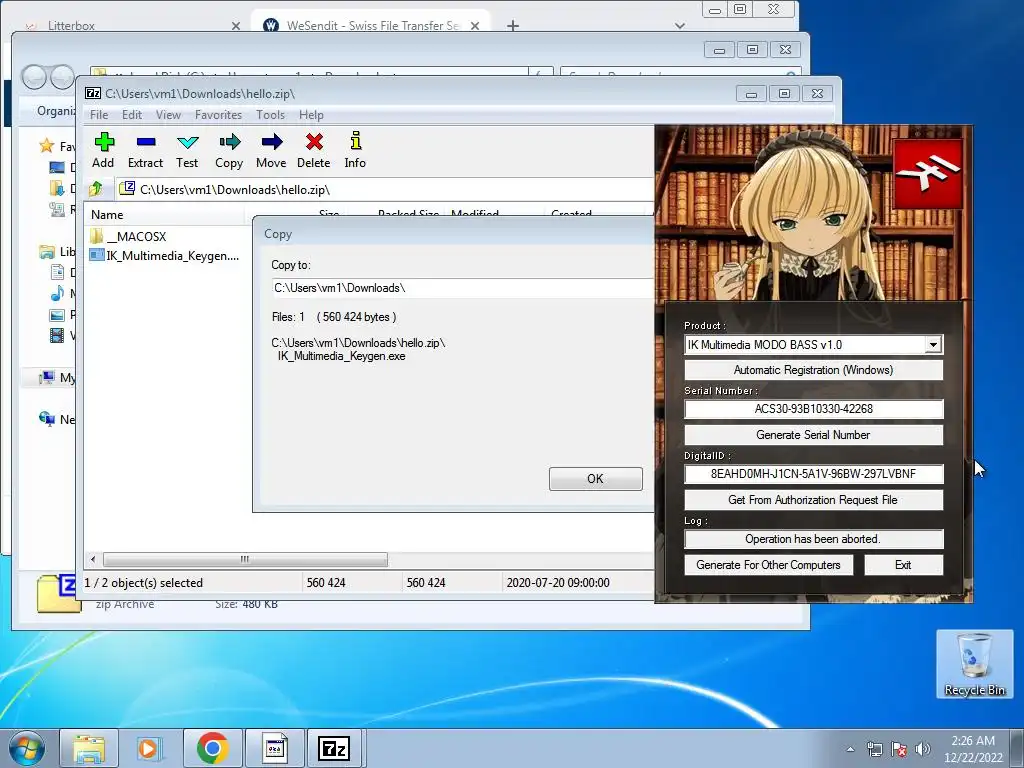Click the clock showing 2:26 AM
Viewport: 1024px width, 768px height.
tap(973, 749)
